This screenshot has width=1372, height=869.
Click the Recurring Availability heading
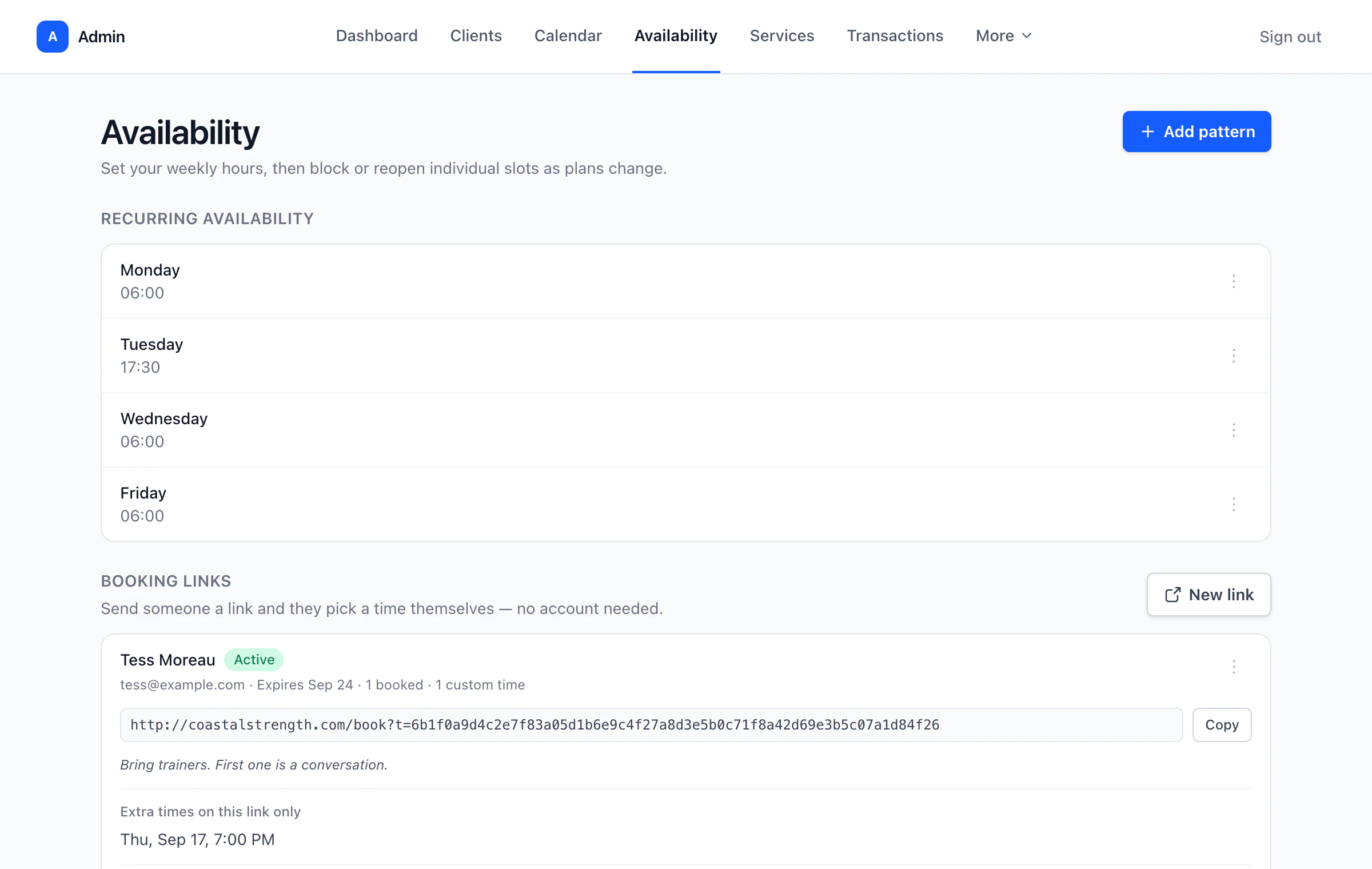pos(207,218)
